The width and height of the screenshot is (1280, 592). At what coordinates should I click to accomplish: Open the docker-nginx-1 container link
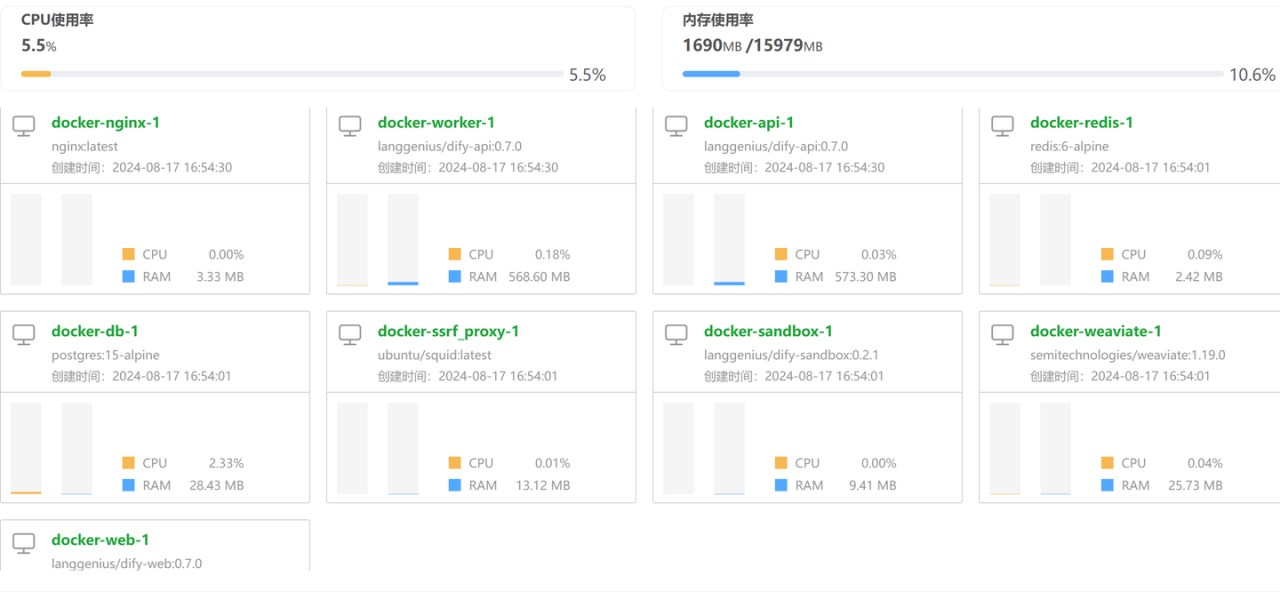(105, 123)
